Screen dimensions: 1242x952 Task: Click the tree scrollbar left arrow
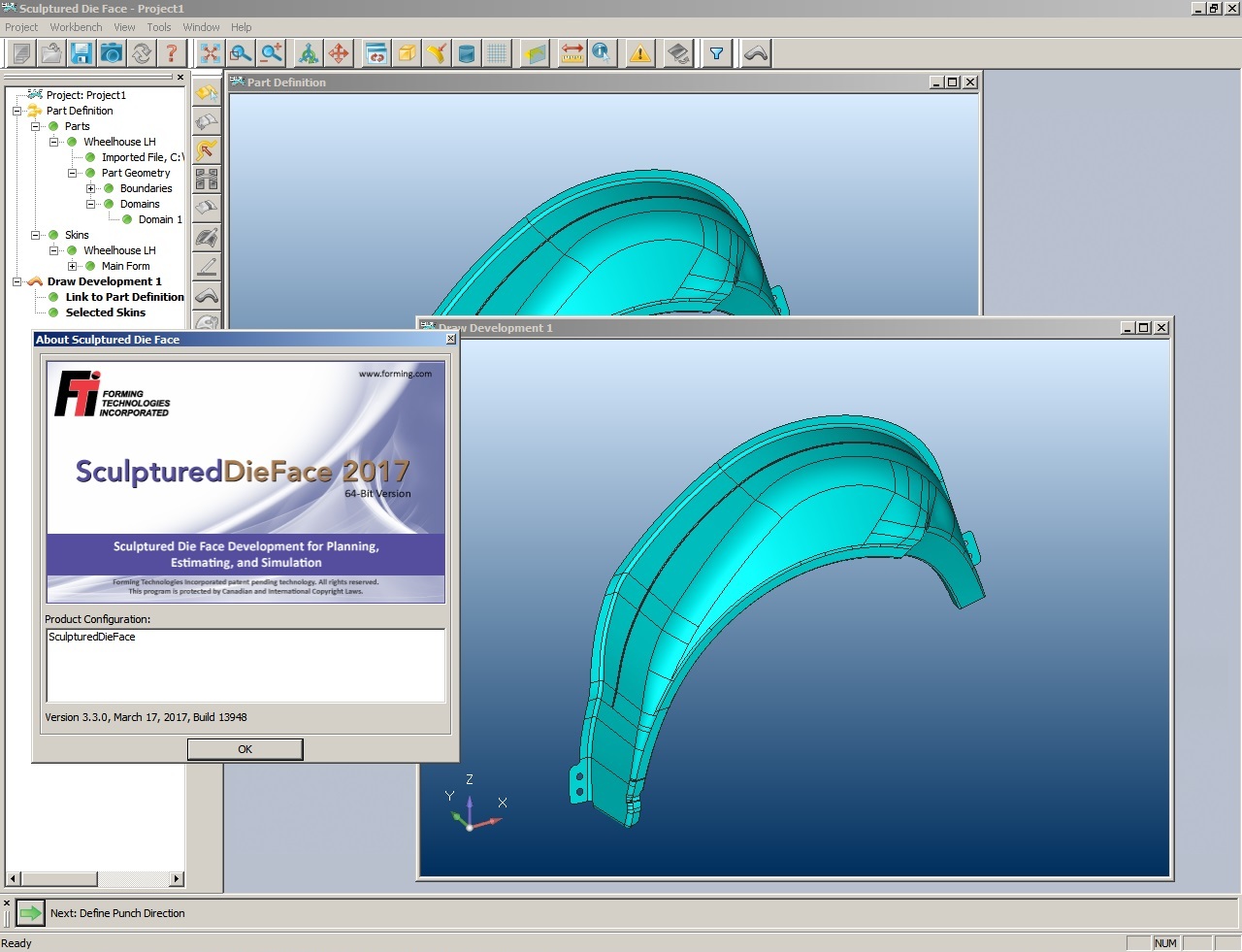13,879
